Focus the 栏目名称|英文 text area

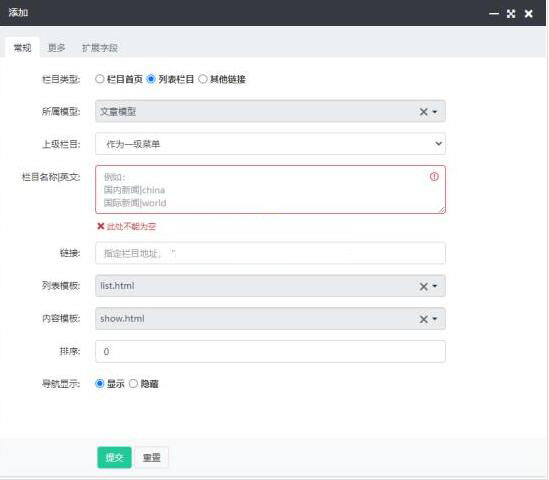[x=270, y=189]
